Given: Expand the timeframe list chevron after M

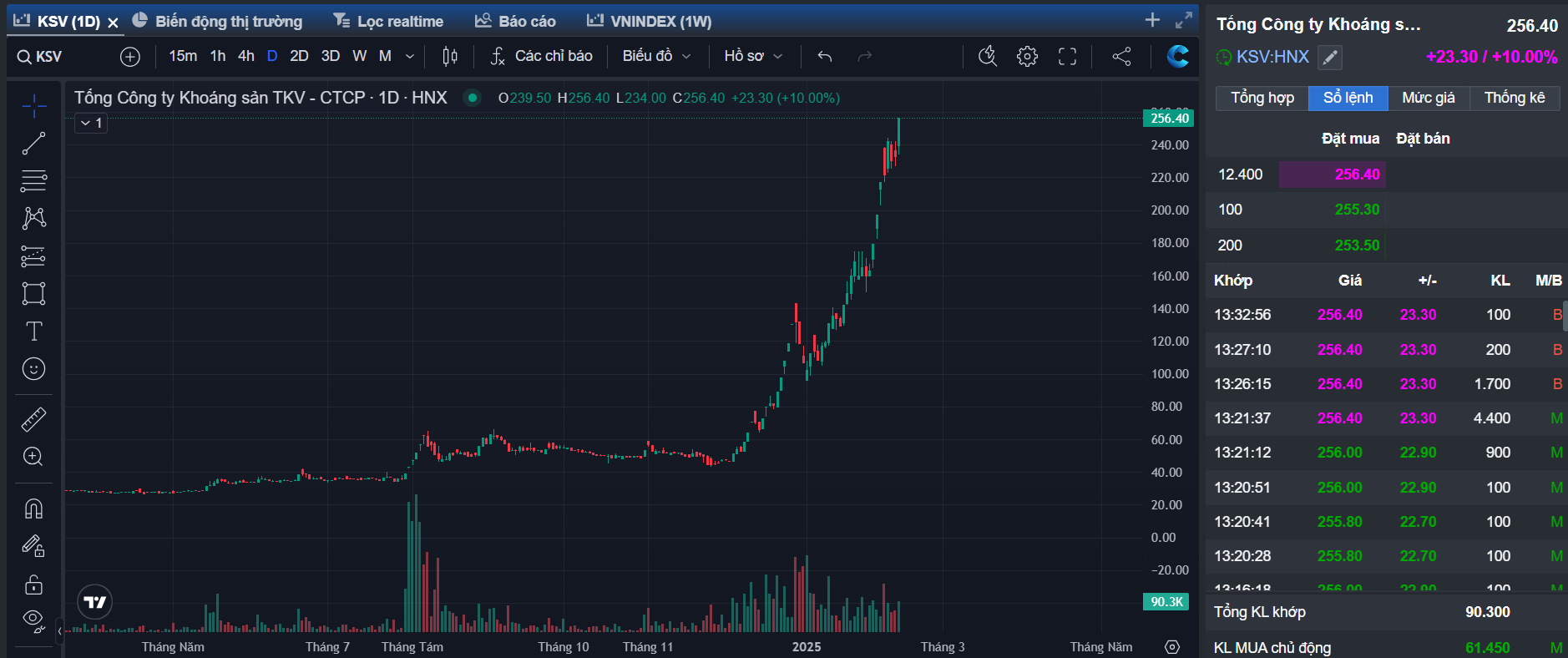Looking at the screenshot, I should [410, 56].
